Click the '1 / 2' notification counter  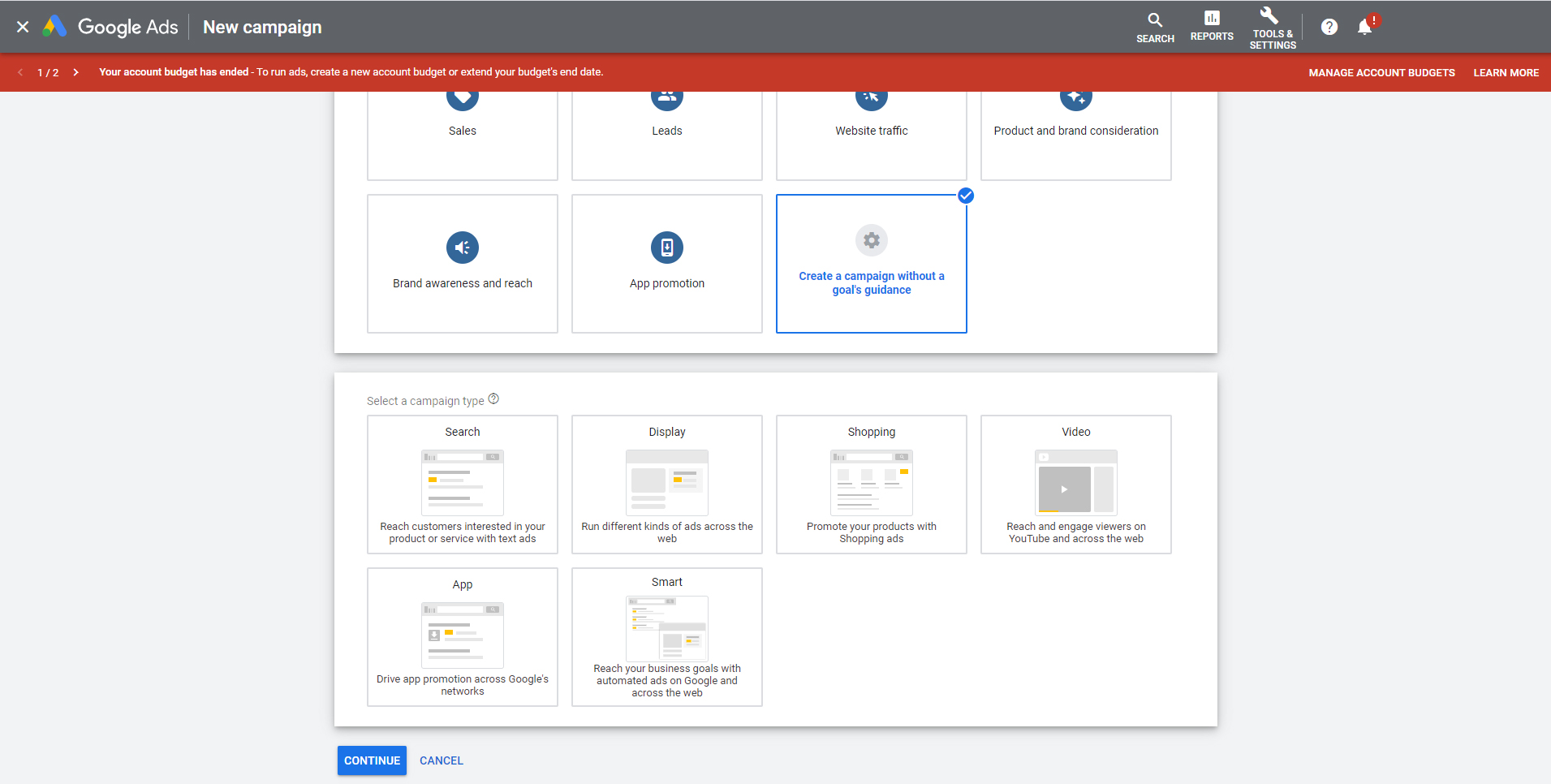coord(48,72)
